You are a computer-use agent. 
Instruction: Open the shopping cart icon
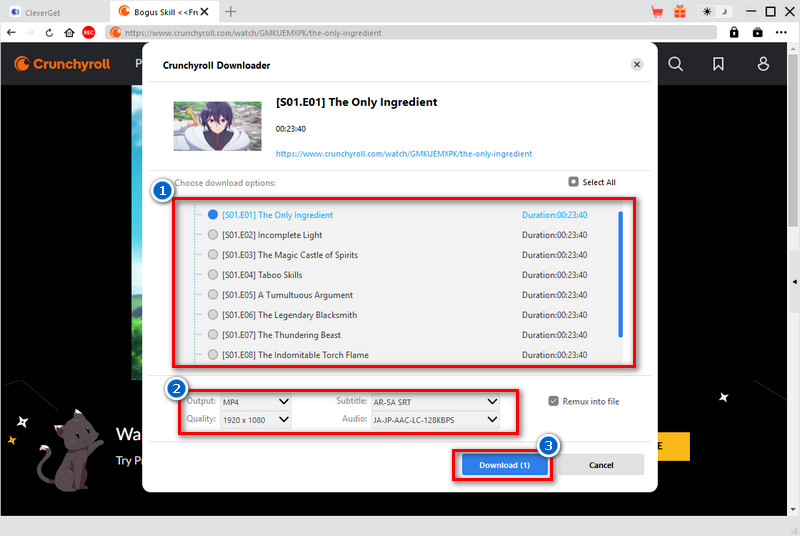click(x=657, y=12)
